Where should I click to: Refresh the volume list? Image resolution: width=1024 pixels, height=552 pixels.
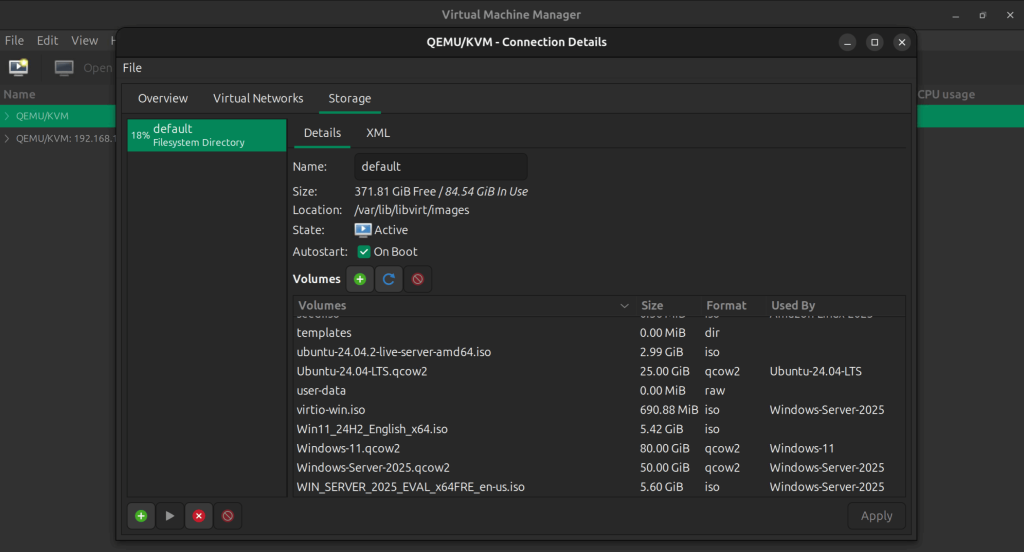tap(389, 279)
